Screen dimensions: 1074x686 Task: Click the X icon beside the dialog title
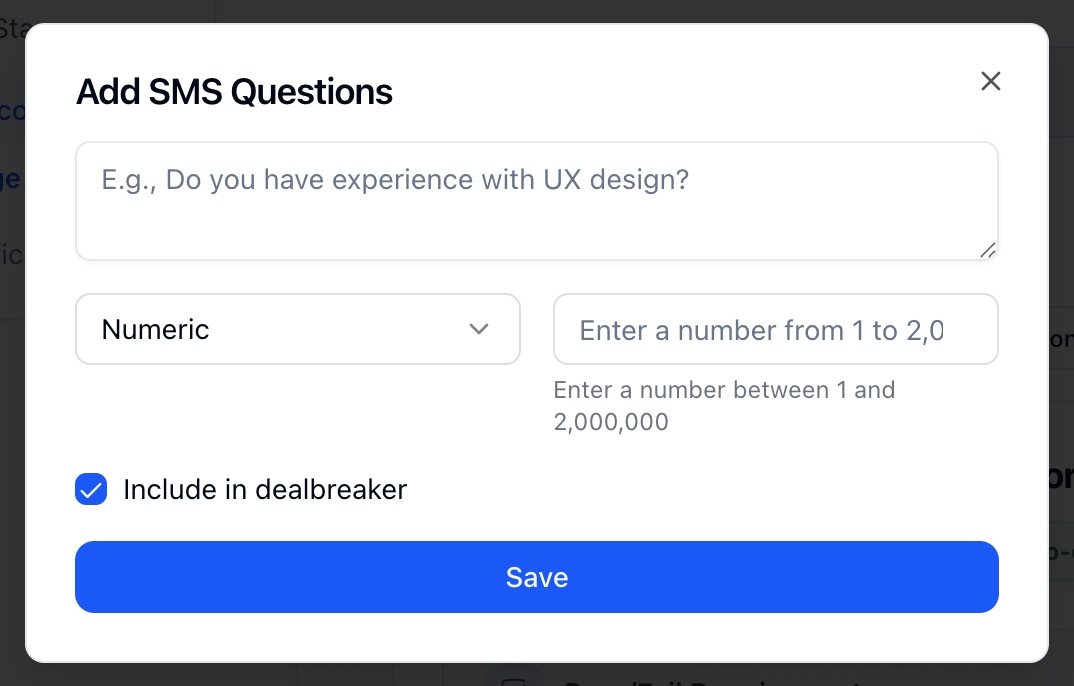tap(990, 81)
